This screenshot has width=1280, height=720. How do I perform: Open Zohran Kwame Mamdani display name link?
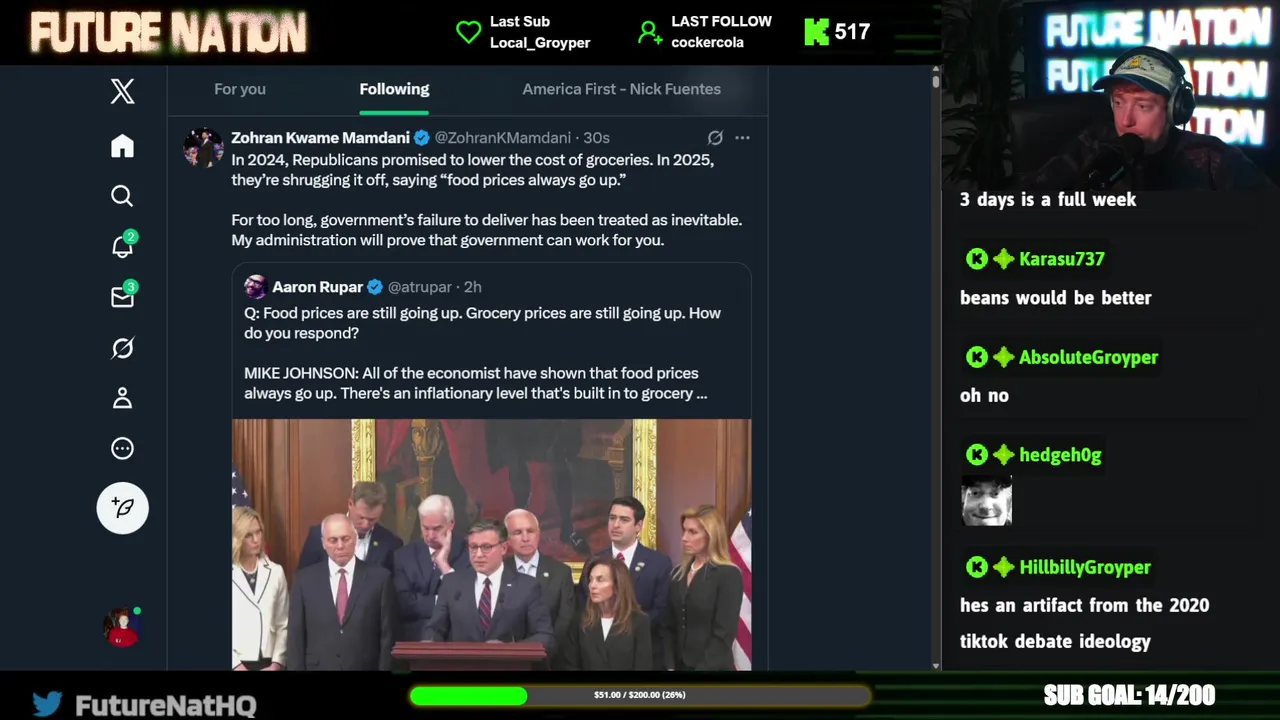[x=320, y=138]
